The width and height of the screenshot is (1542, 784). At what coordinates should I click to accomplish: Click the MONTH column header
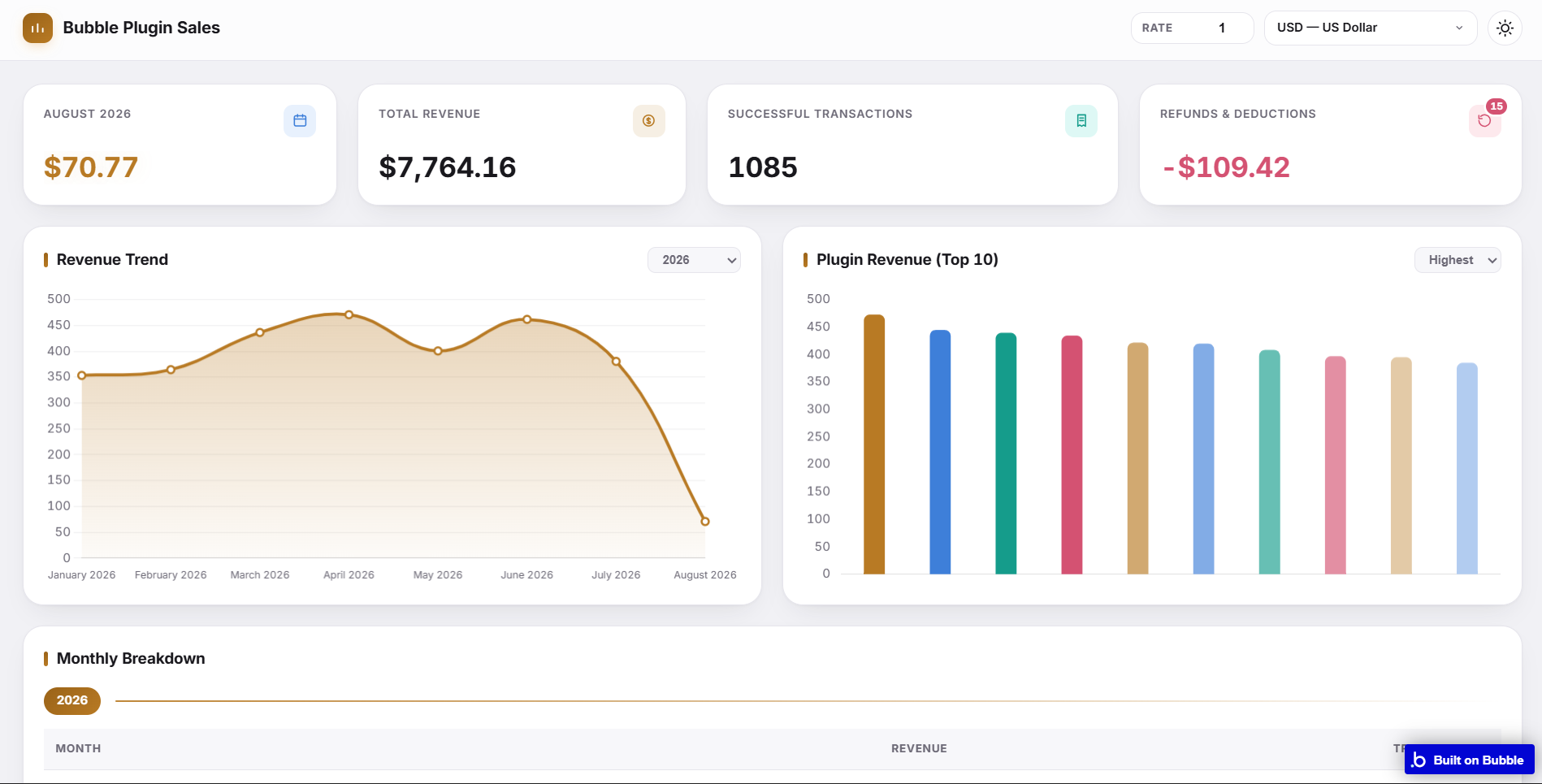click(x=78, y=748)
